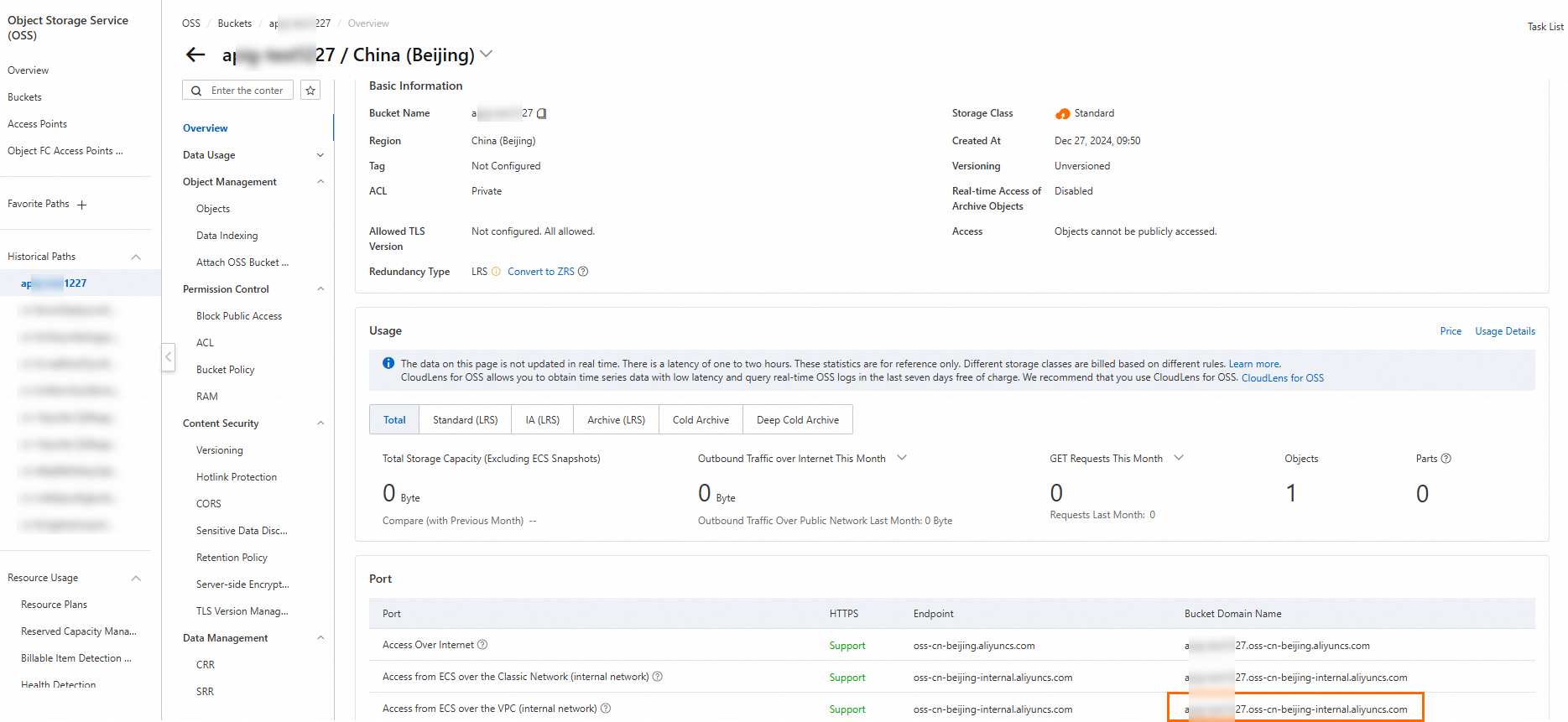The height and width of the screenshot is (722, 1568).
Task: Open Overview in the OSS sidebar
Action: tap(29, 70)
